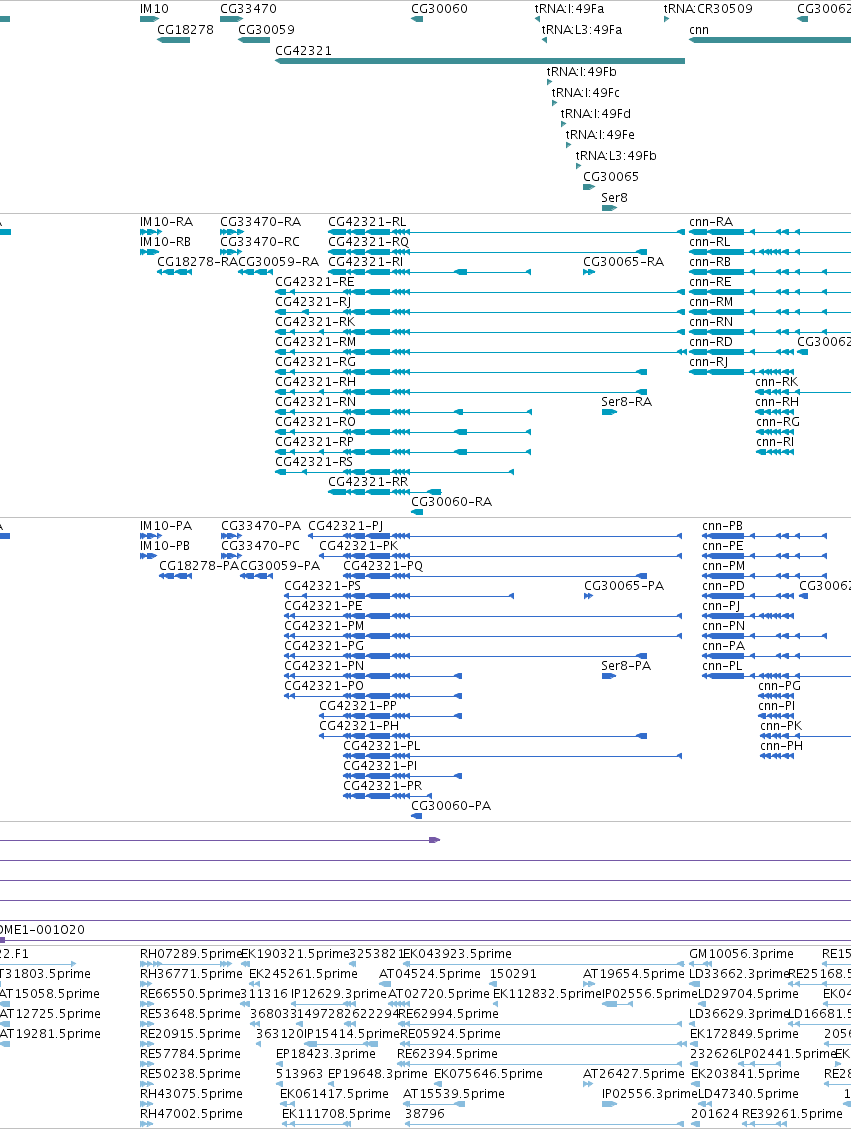Viewport: 851px width, 1129px height.
Task: Click the CG18278-PA protein label
Action: click(x=199, y=566)
